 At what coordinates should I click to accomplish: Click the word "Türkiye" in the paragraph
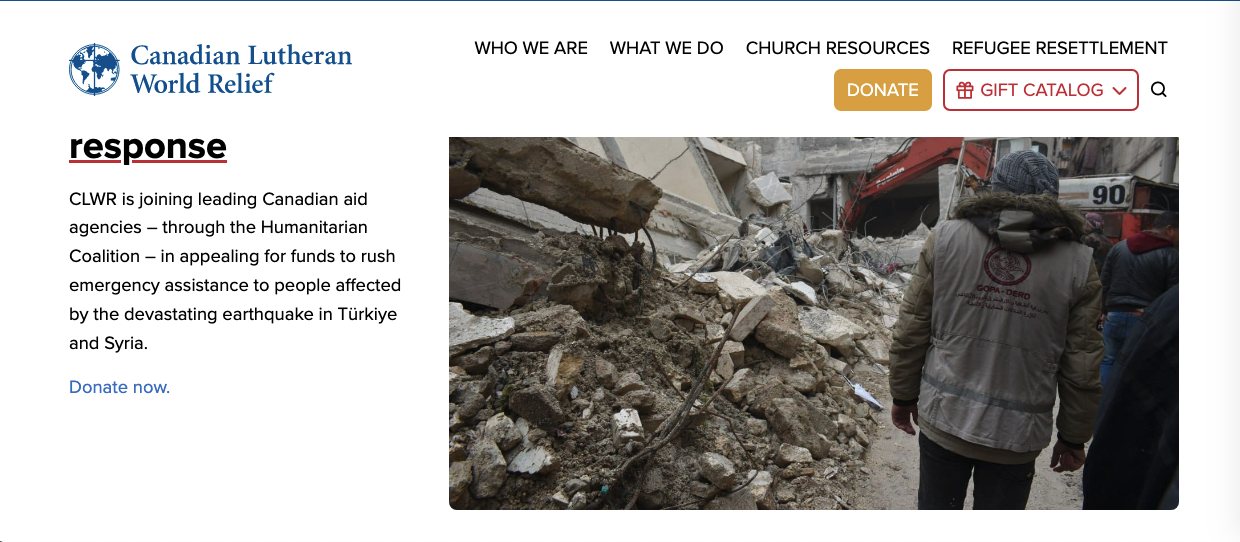[x=359, y=314]
